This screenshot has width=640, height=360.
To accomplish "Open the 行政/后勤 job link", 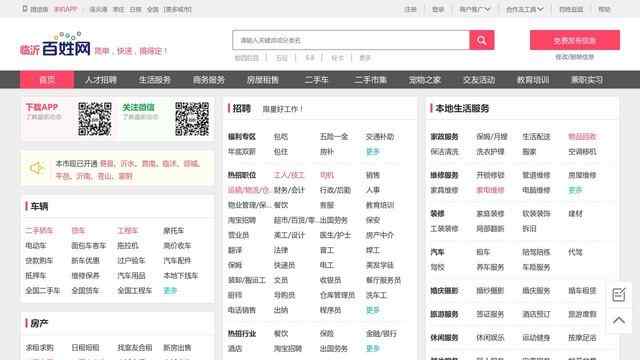I will pyautogui.click(x=335, y=190).
